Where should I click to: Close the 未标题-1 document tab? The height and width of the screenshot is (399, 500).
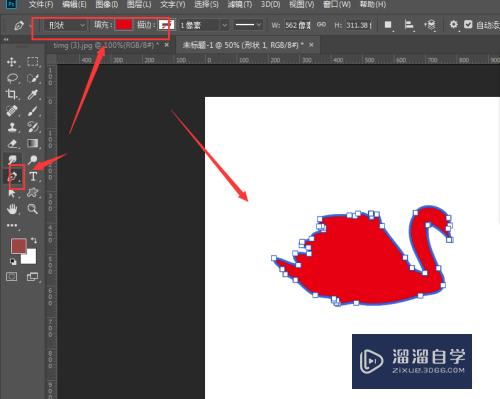click(x=311, y=45)
